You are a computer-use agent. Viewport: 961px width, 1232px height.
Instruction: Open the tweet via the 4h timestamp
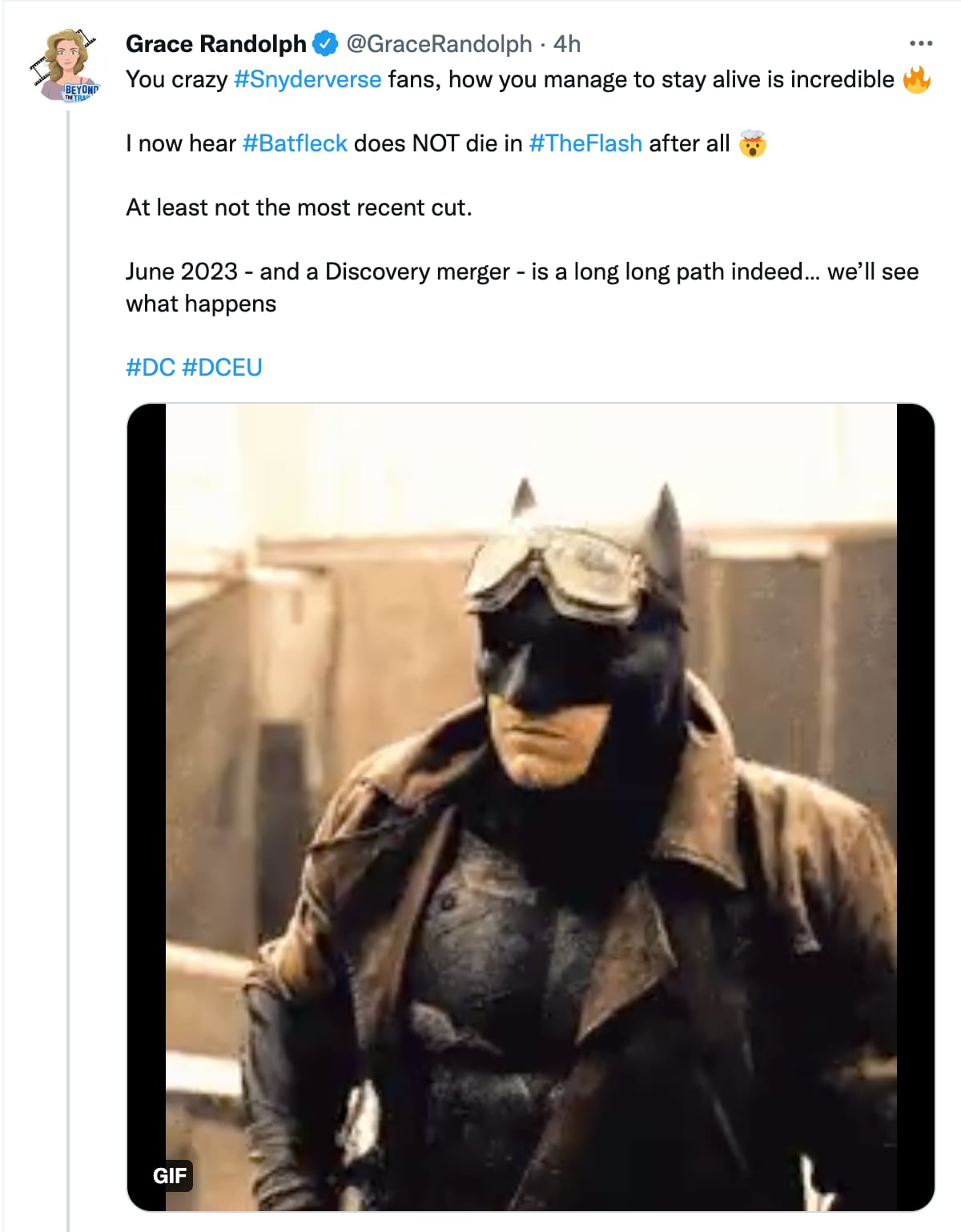point(567,44)
